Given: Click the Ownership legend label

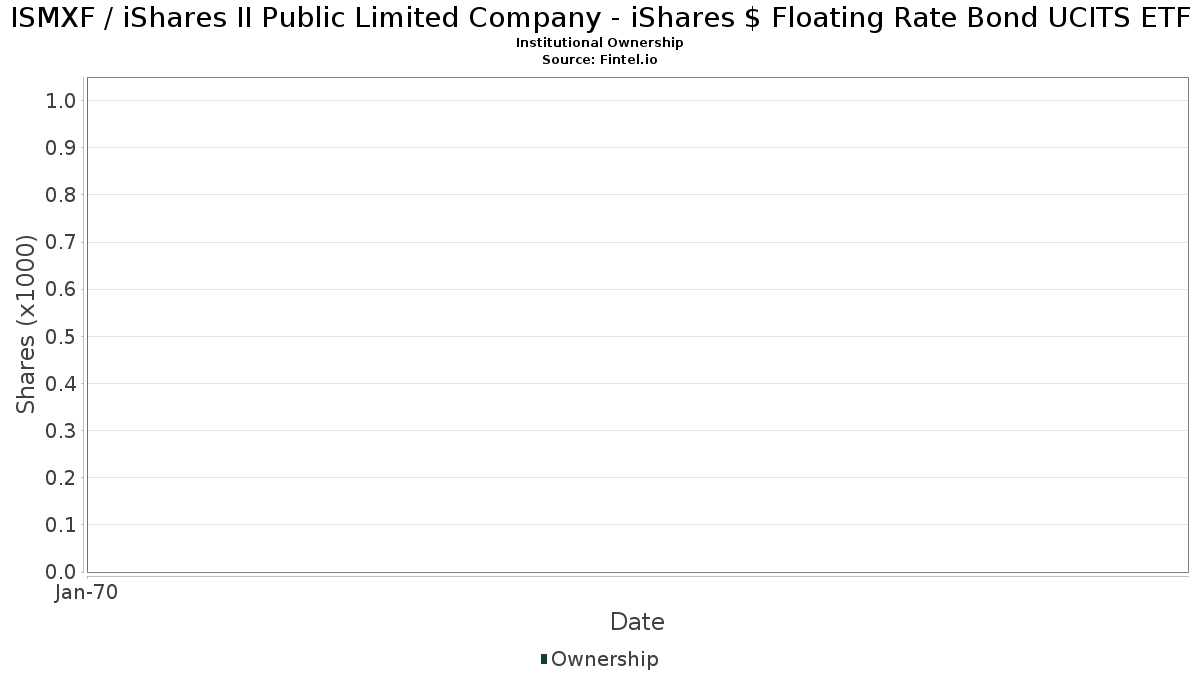Looking at the screenshot, I should point(604,659).
